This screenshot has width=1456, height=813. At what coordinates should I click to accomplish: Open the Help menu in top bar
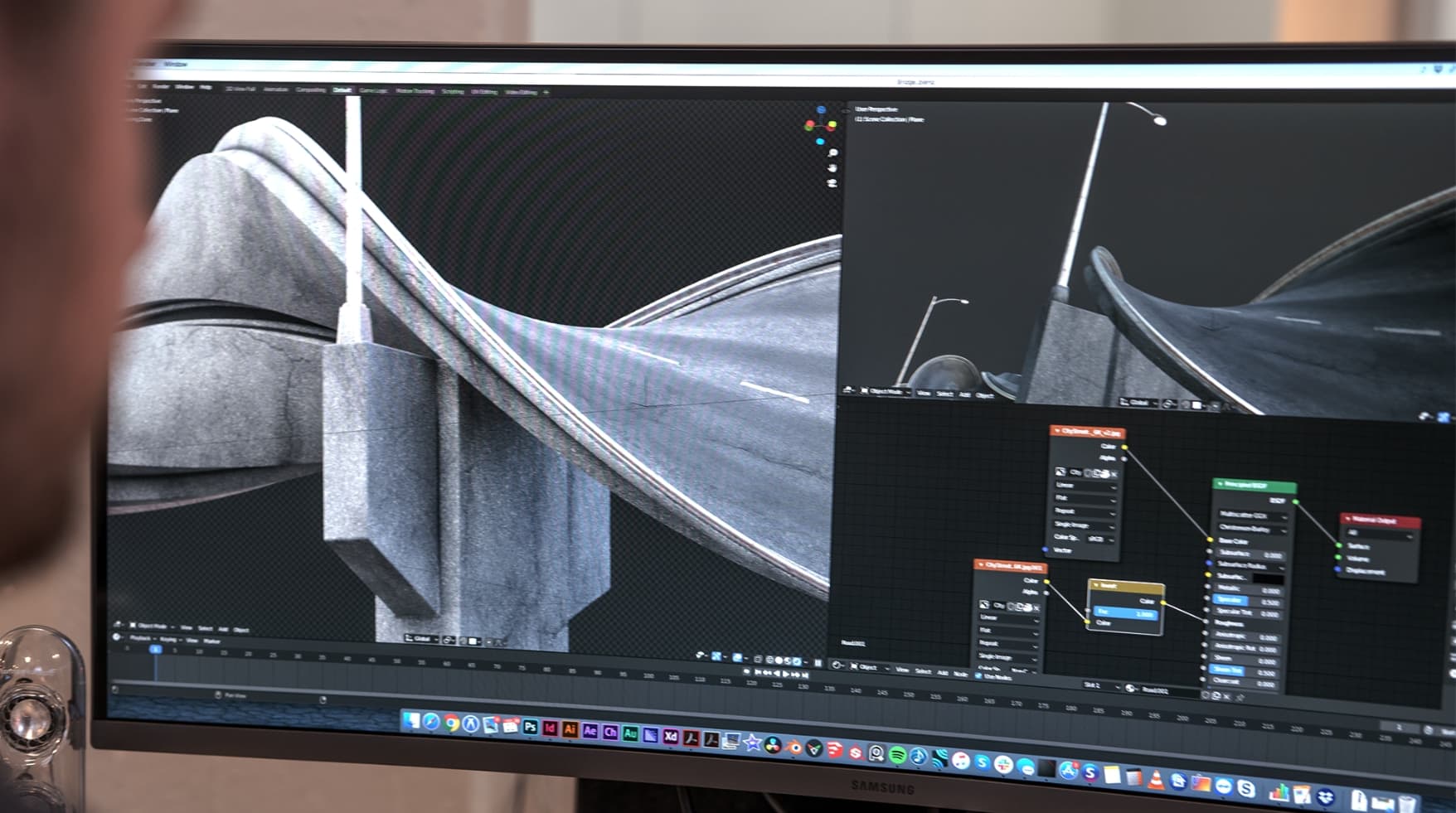point(206,87)
